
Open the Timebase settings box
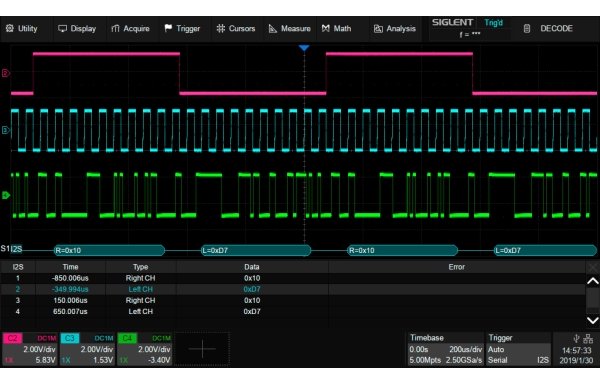[x=445, y=349]
